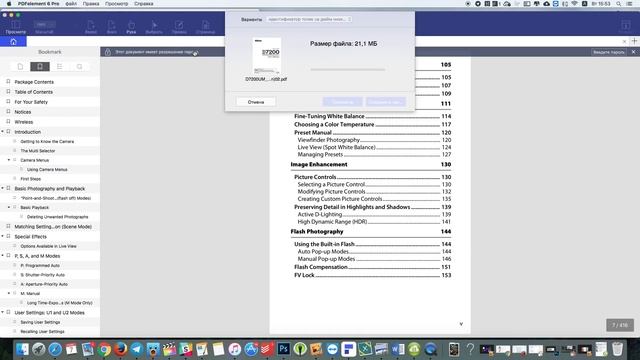Click the down arrow at page bottom
Screen dimensions: 640x360
click(461, 324)
